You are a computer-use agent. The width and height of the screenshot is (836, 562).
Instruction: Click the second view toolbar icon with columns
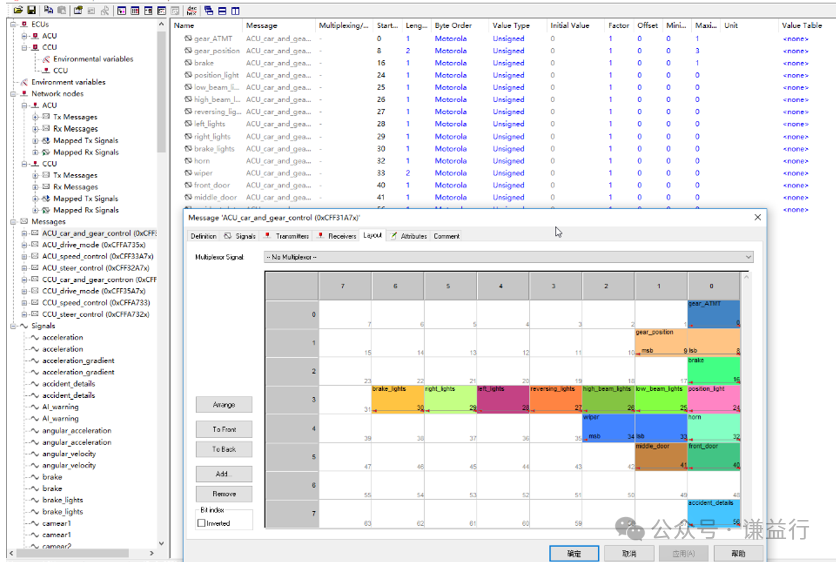tap(135, 10)
